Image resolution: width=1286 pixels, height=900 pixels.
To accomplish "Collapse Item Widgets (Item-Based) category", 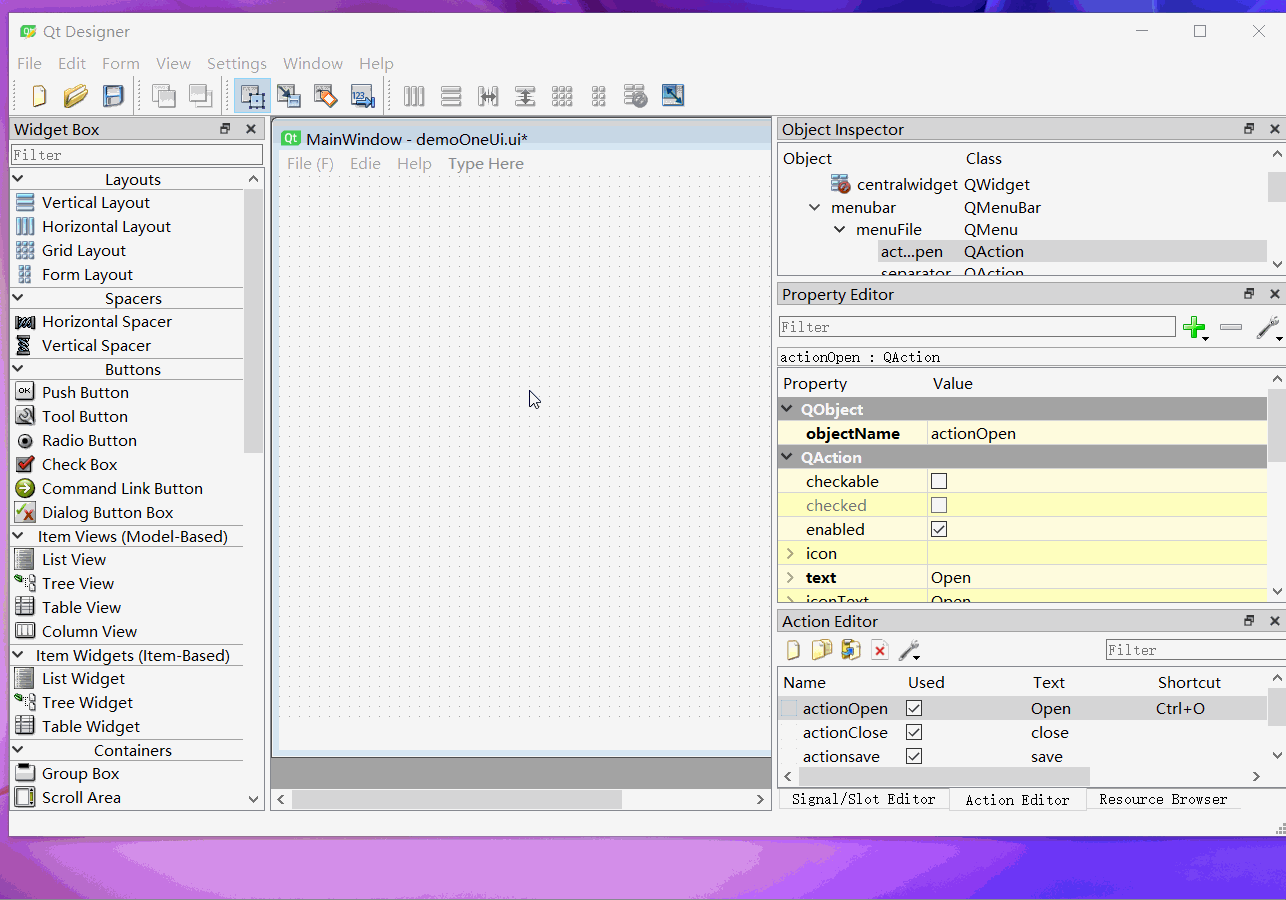I will point(18,655).
